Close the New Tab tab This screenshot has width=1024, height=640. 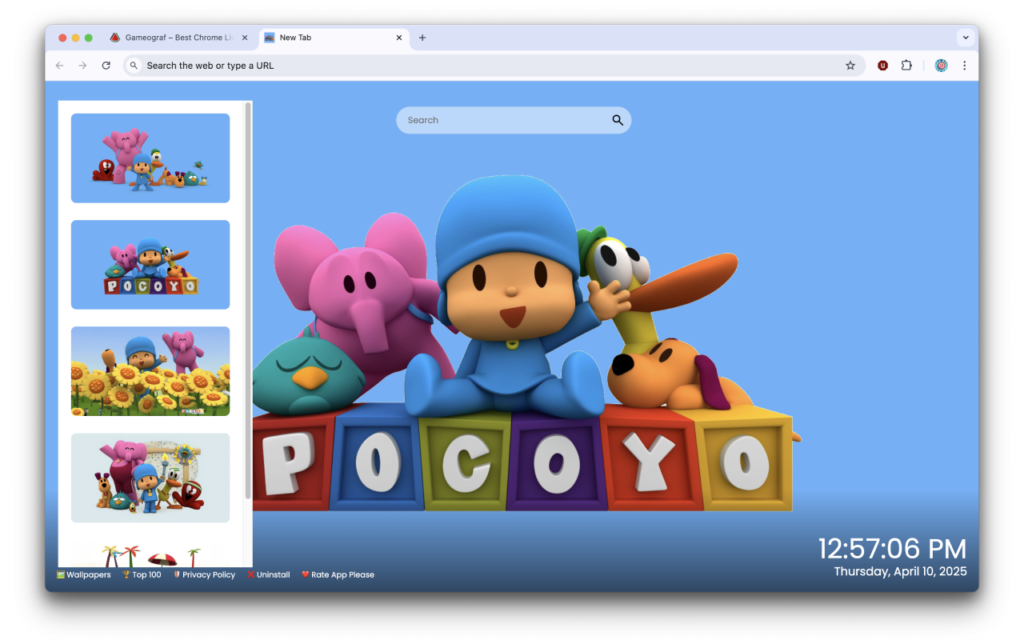399,38
